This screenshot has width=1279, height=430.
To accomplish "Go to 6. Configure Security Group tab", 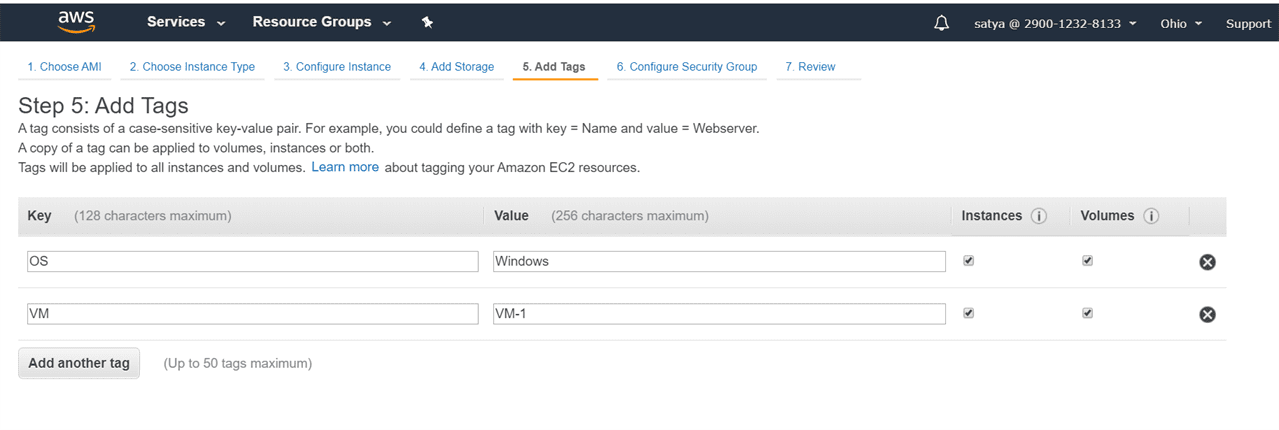I will 686,67.
